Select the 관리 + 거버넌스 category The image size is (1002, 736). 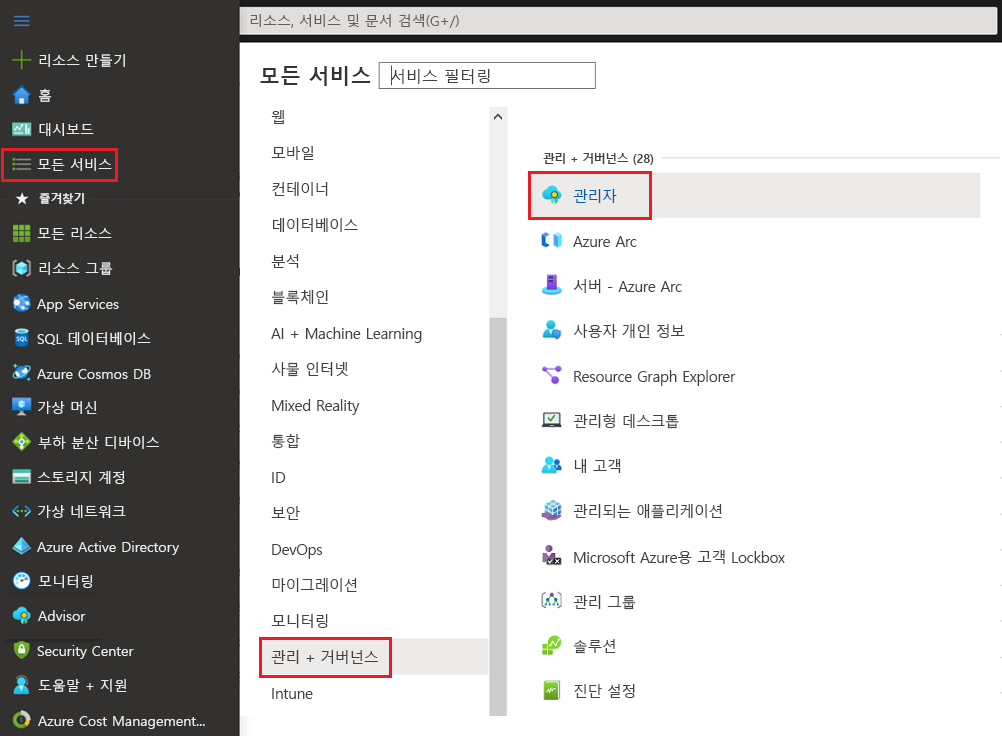pos(374,657)
